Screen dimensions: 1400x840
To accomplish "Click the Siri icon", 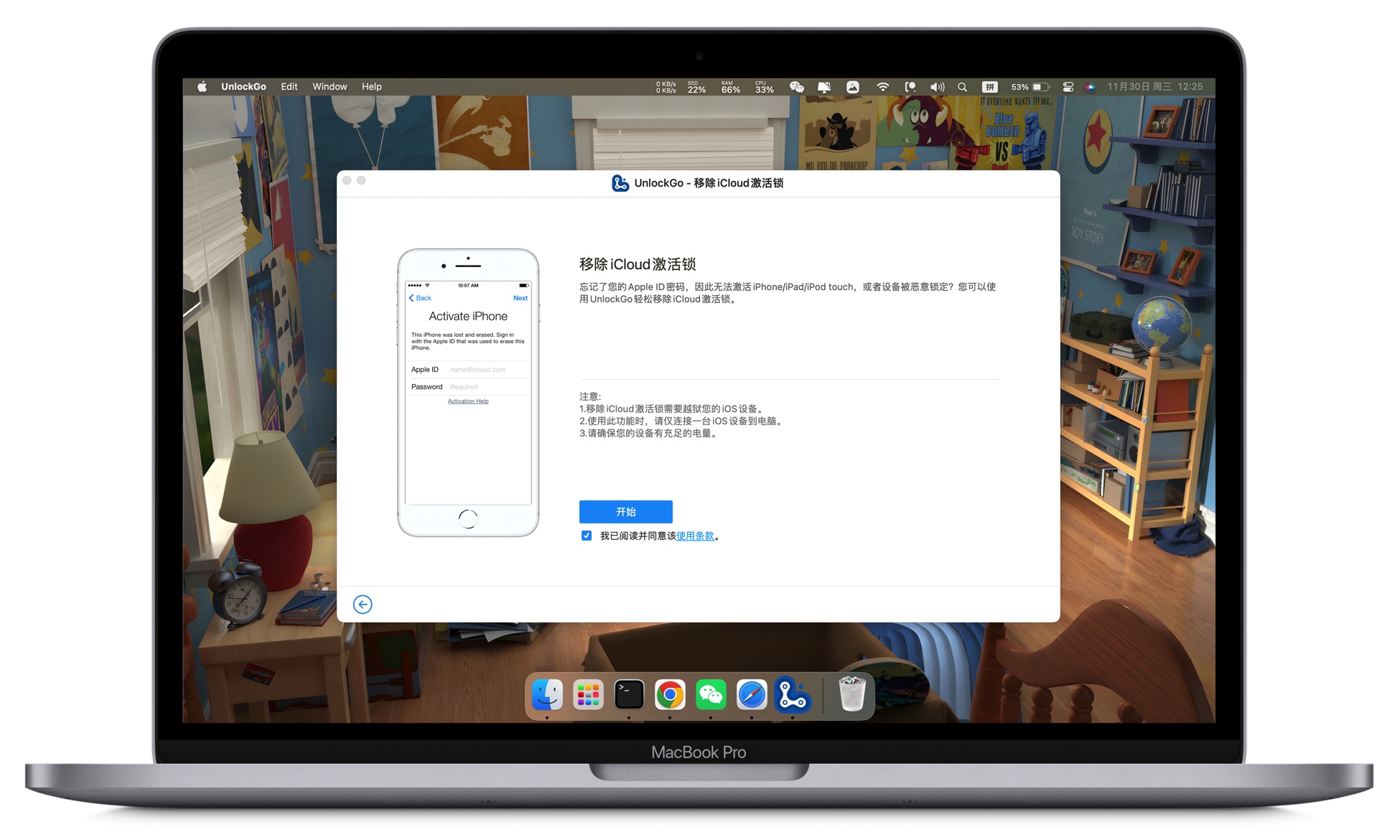I will [1090, 87].
